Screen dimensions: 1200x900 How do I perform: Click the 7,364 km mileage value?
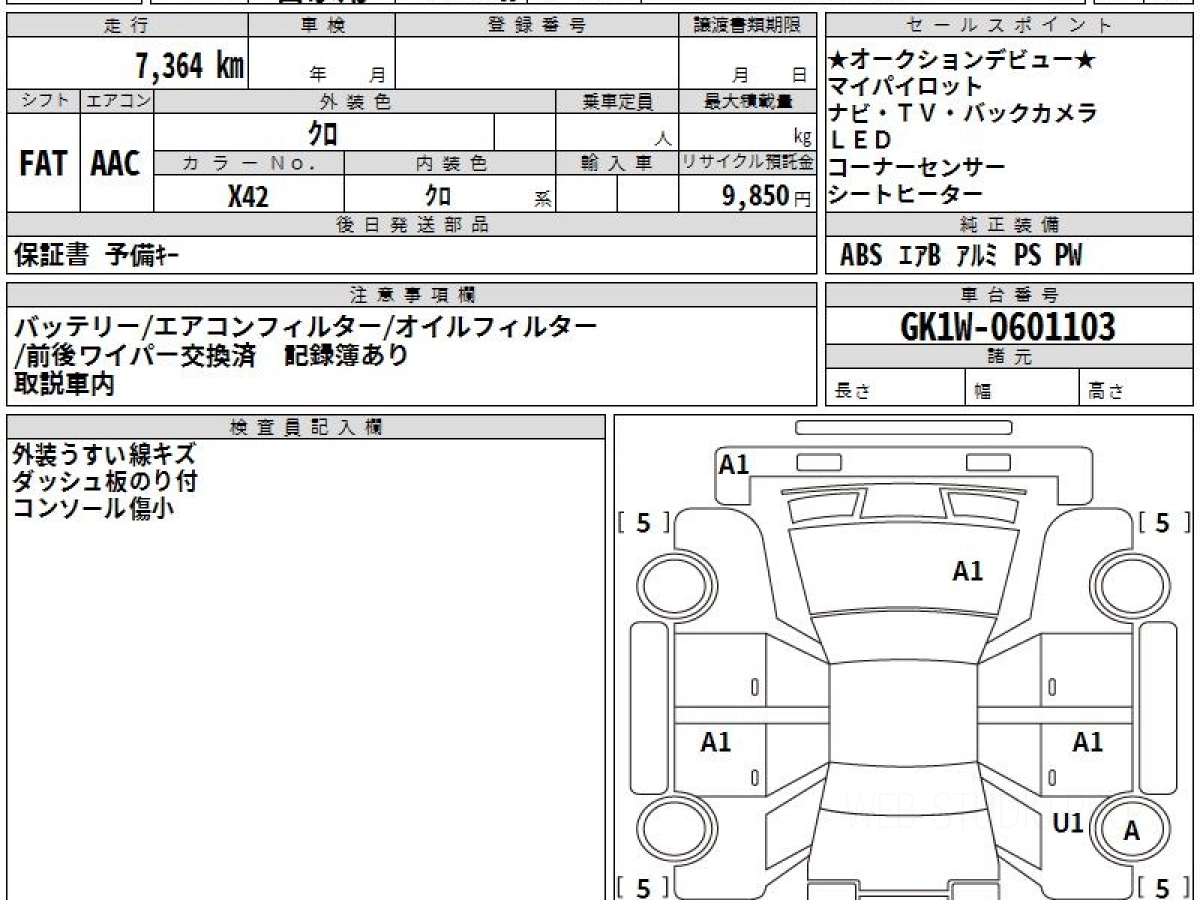tap(189, 66)
